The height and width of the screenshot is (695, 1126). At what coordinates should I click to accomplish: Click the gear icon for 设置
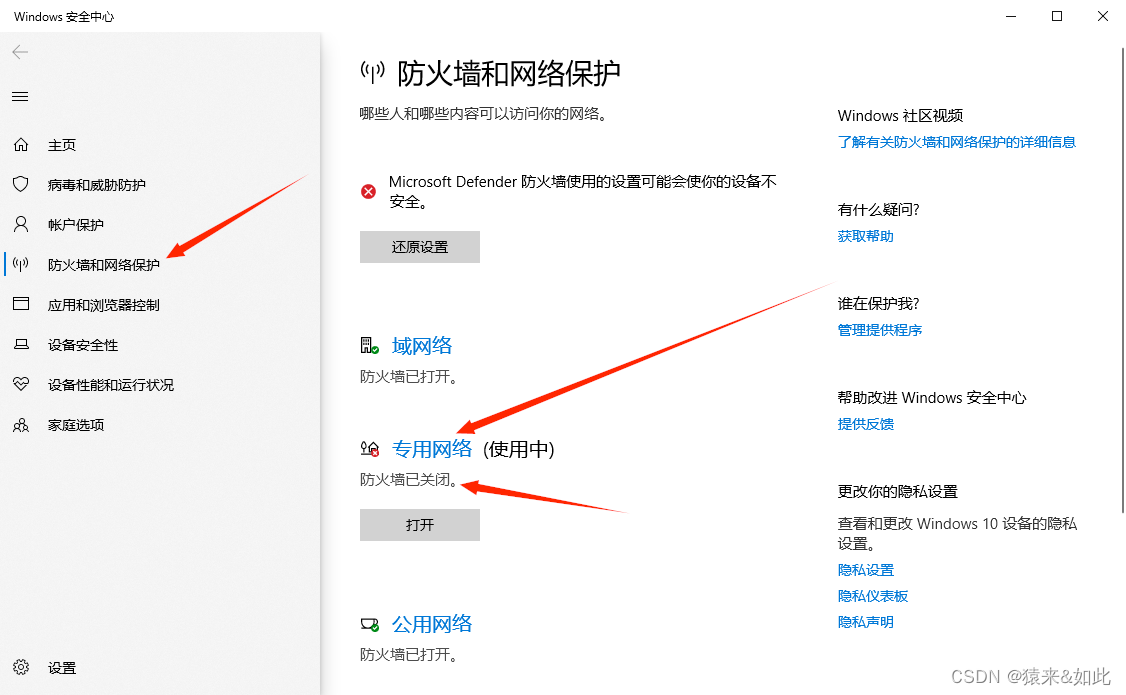tap(21, 667)
